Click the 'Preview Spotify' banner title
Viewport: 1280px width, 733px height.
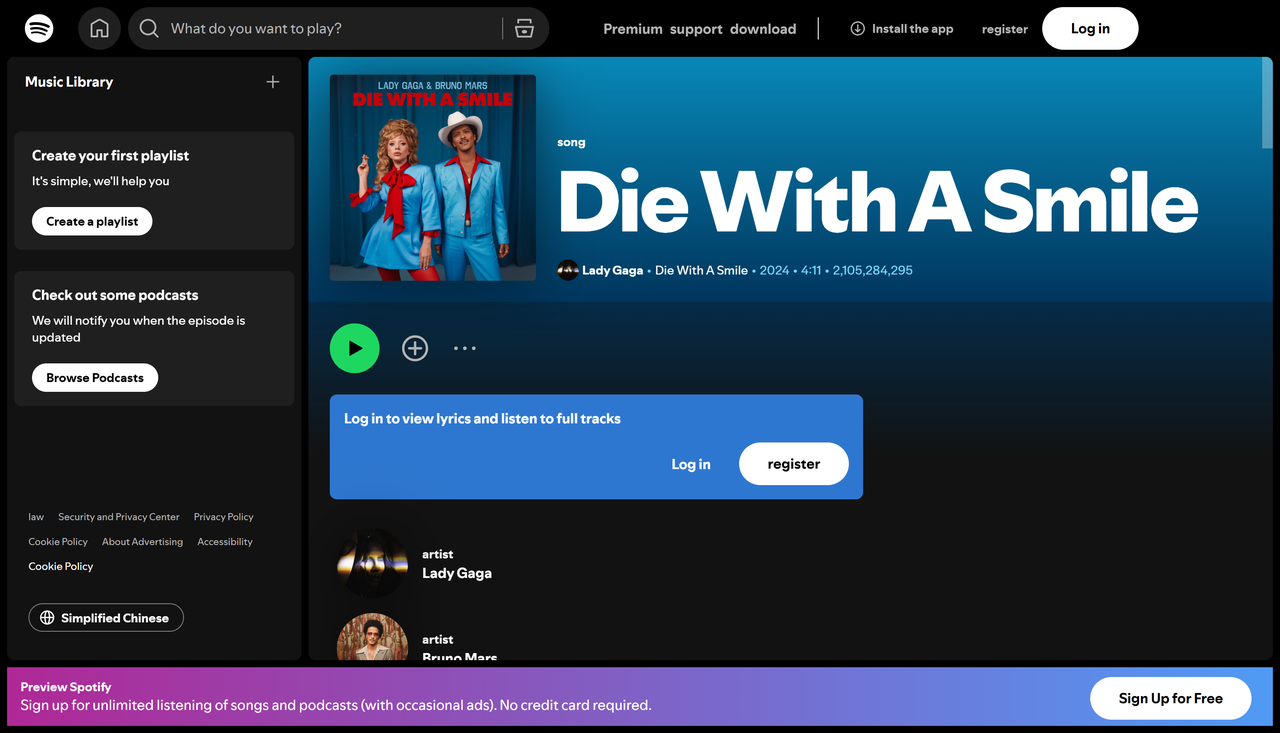[66, 687]
